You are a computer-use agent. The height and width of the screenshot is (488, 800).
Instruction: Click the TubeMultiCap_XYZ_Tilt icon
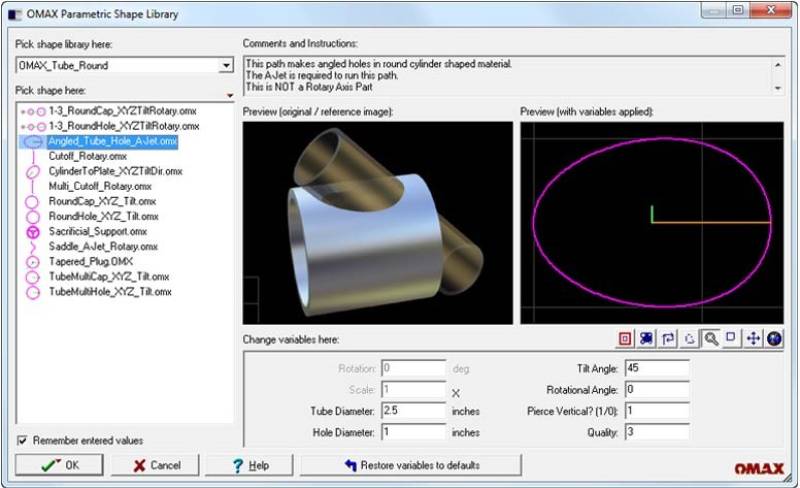(33, 277)
